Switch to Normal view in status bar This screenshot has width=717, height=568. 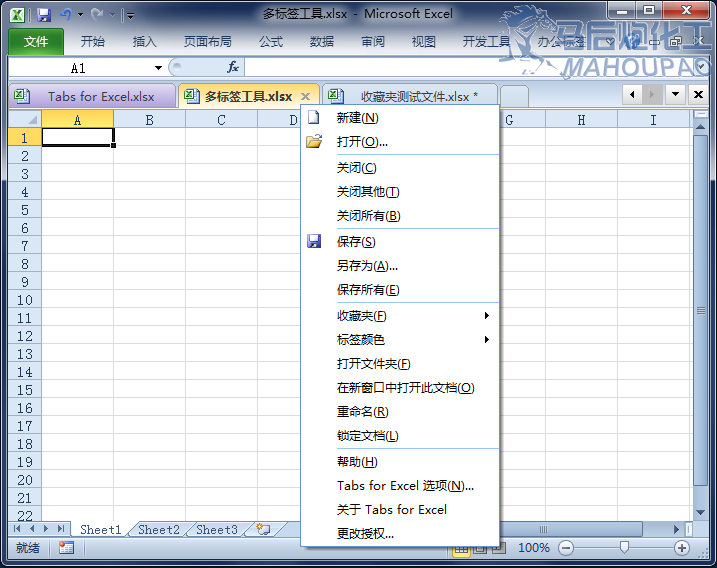tap(462, 549)
